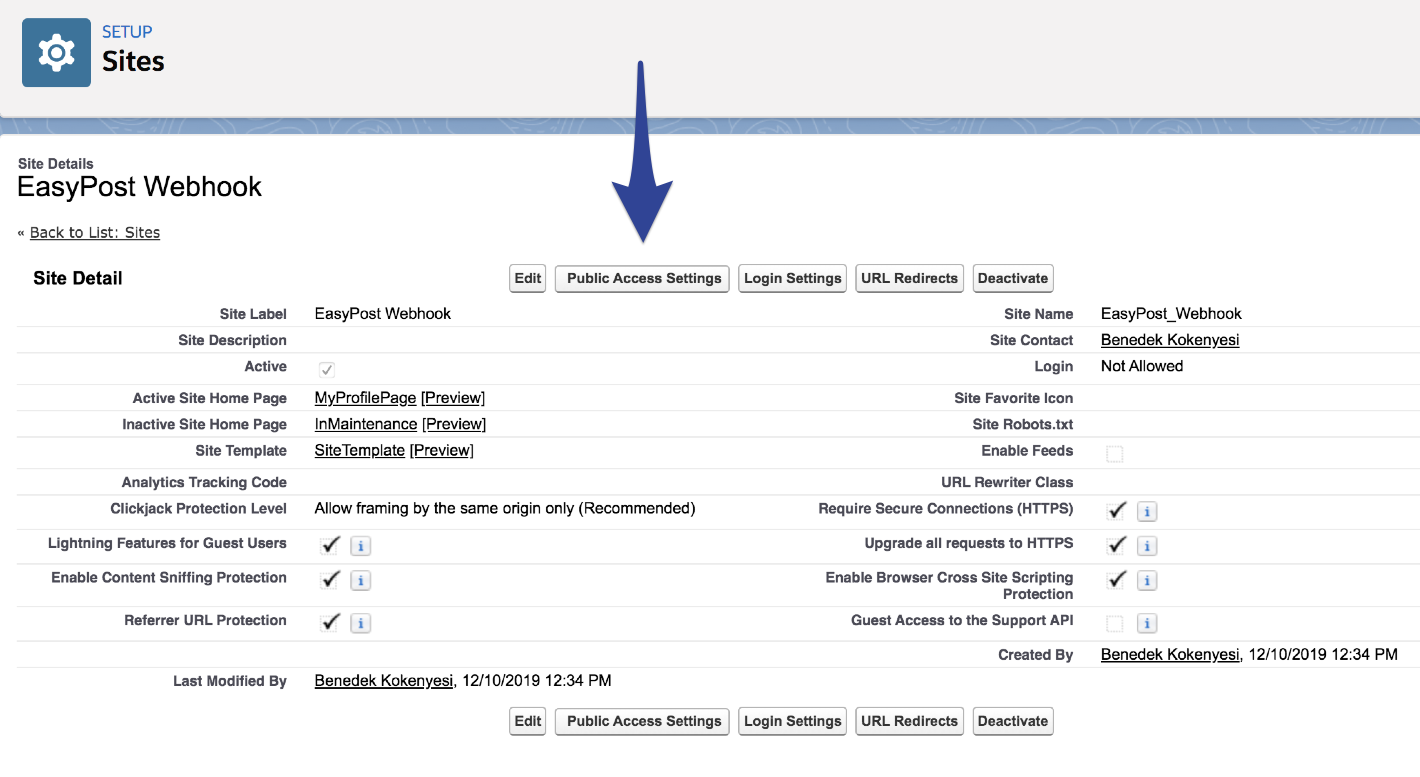Preview the Site Template
This screenshot has width=1420, height=777.
pos(442,450)
